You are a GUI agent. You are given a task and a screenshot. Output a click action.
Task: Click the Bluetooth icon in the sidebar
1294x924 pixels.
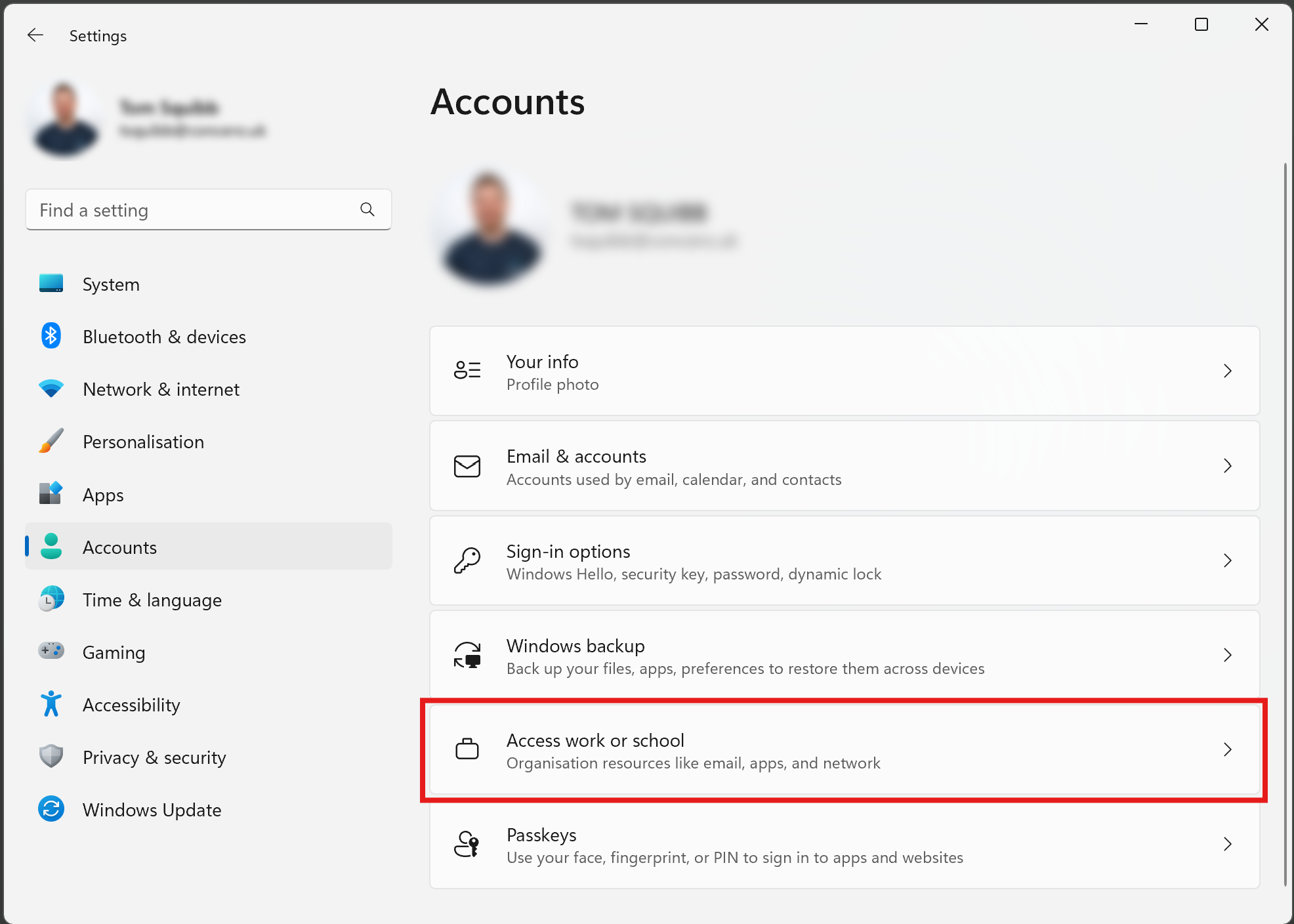click(x=51, y=336)
